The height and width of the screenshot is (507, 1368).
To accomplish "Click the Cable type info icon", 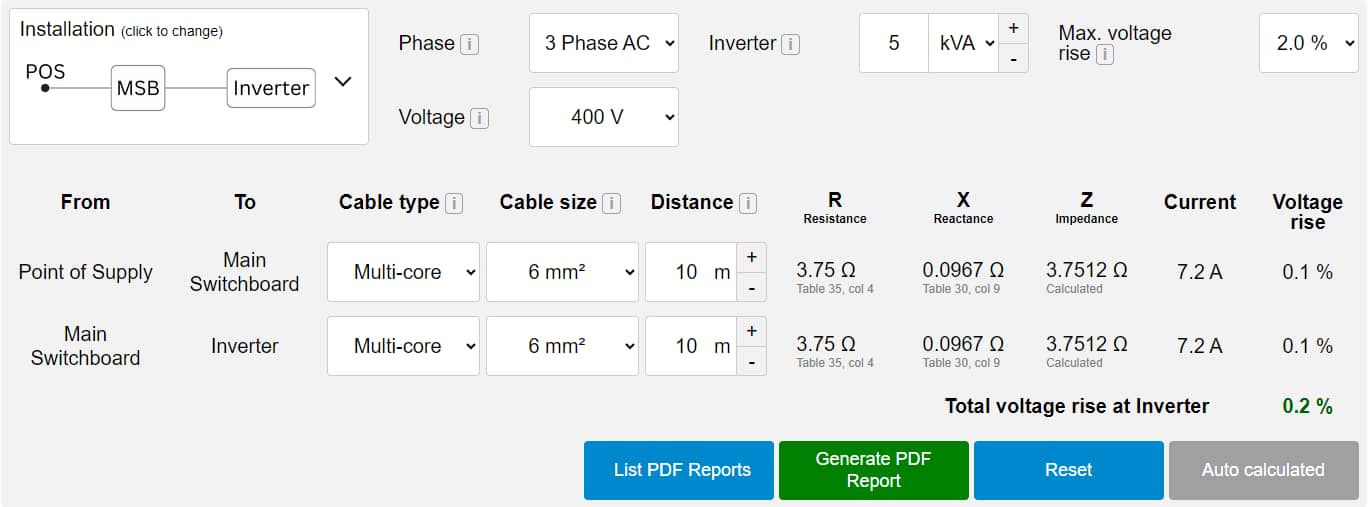I will tap(453, 203).
